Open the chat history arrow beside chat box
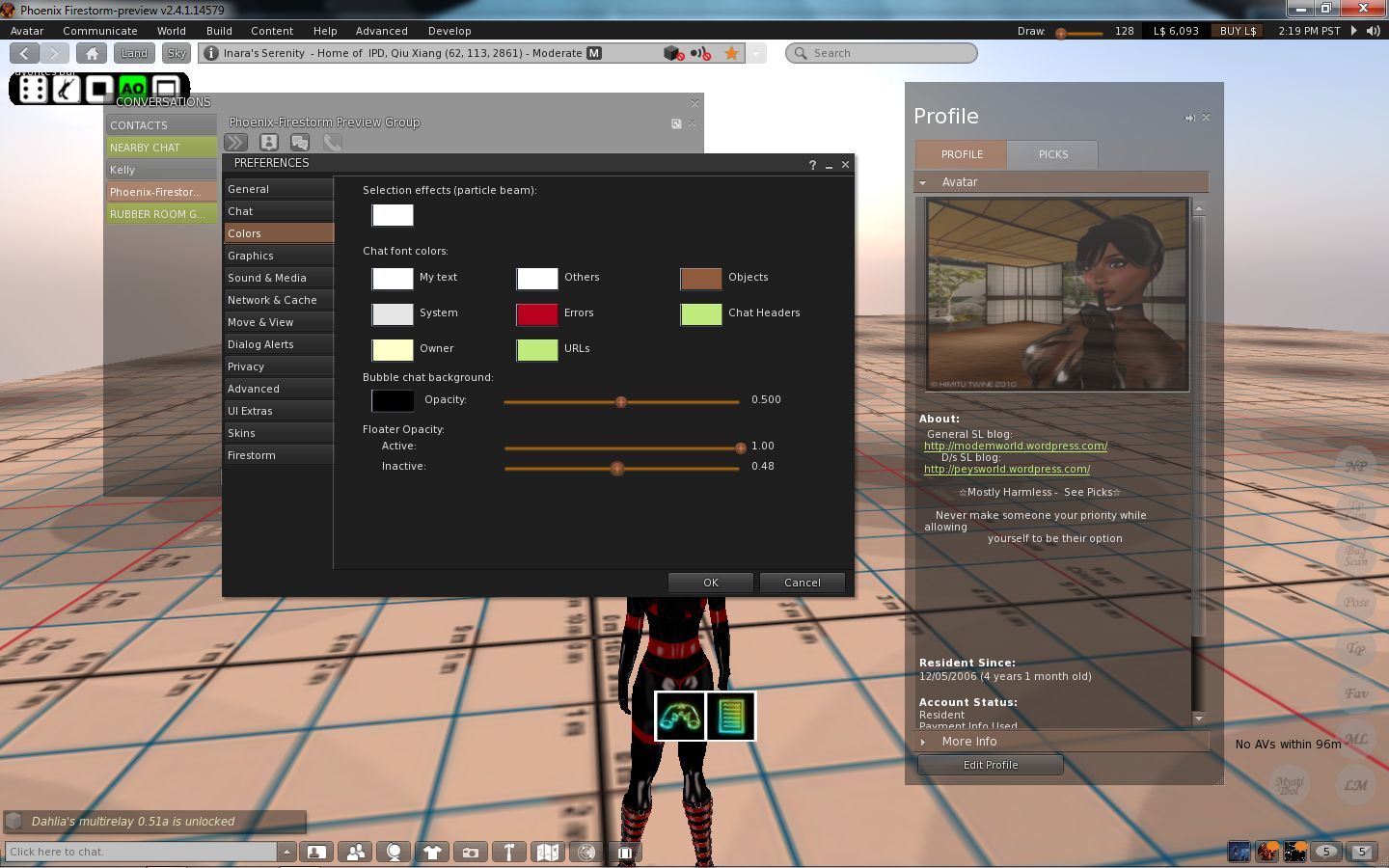Screen dimensions: 1389x868 (x=286, y=852)
